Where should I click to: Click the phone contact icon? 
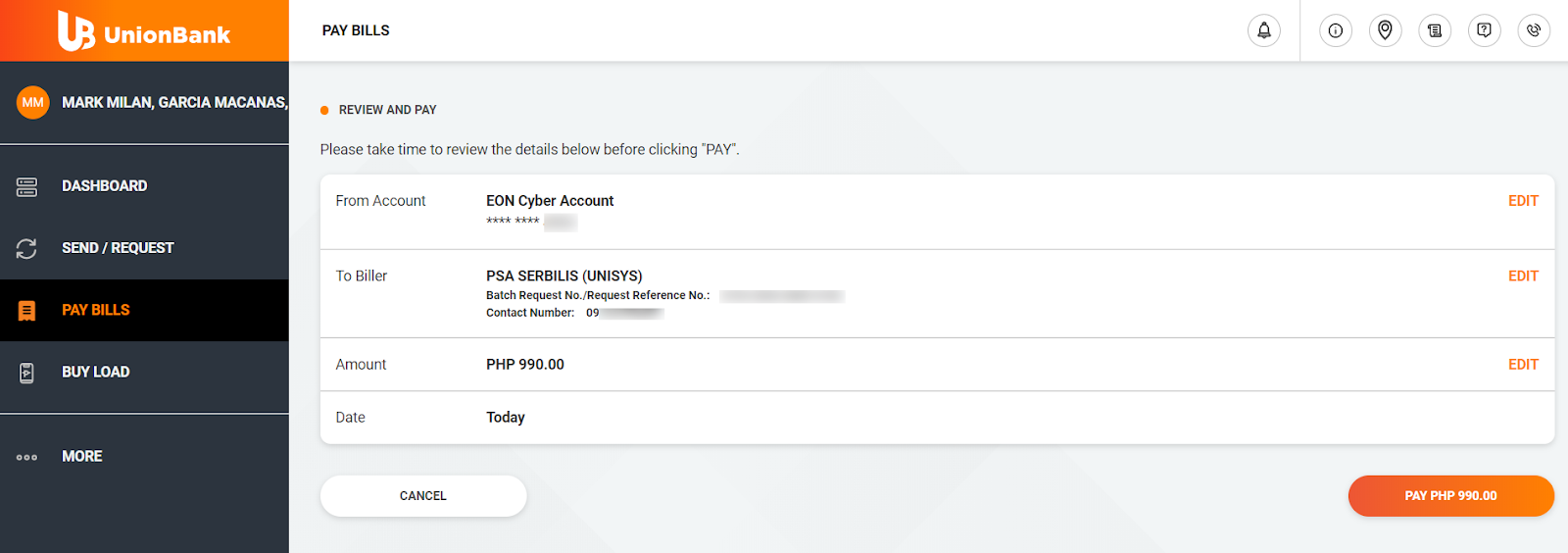[1534, 30]
